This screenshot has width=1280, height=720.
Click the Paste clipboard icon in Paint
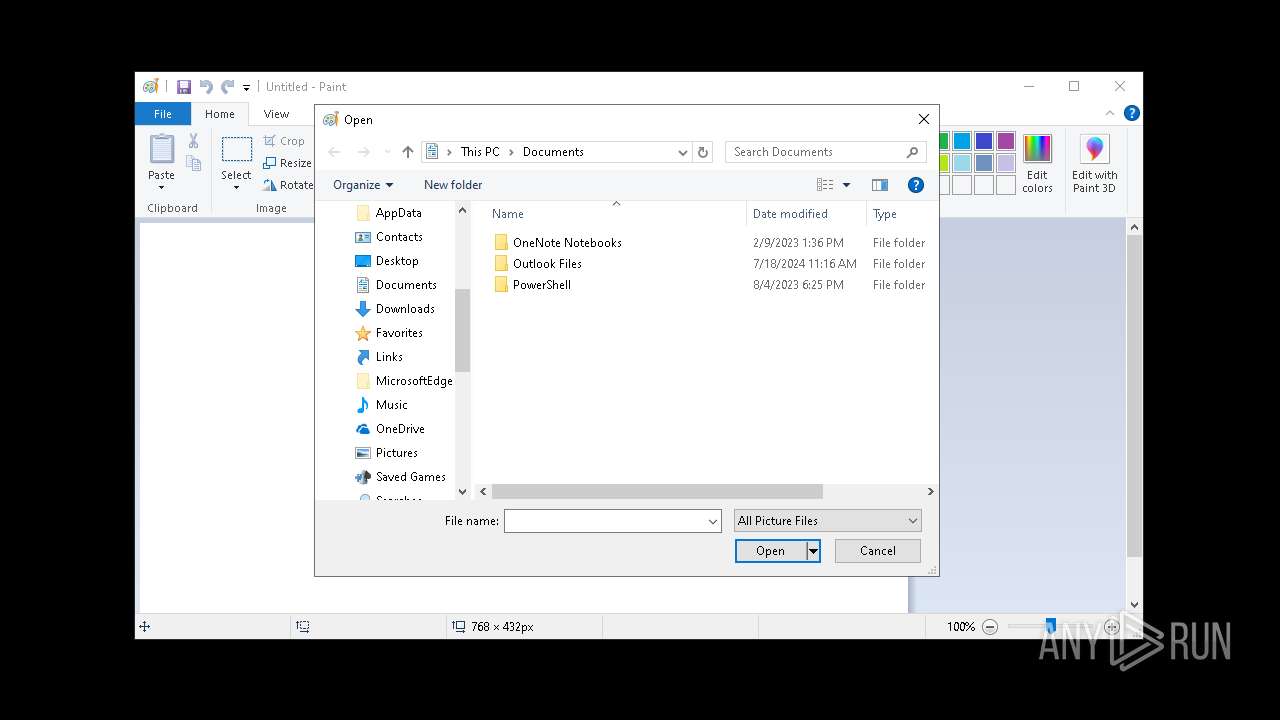161,149
